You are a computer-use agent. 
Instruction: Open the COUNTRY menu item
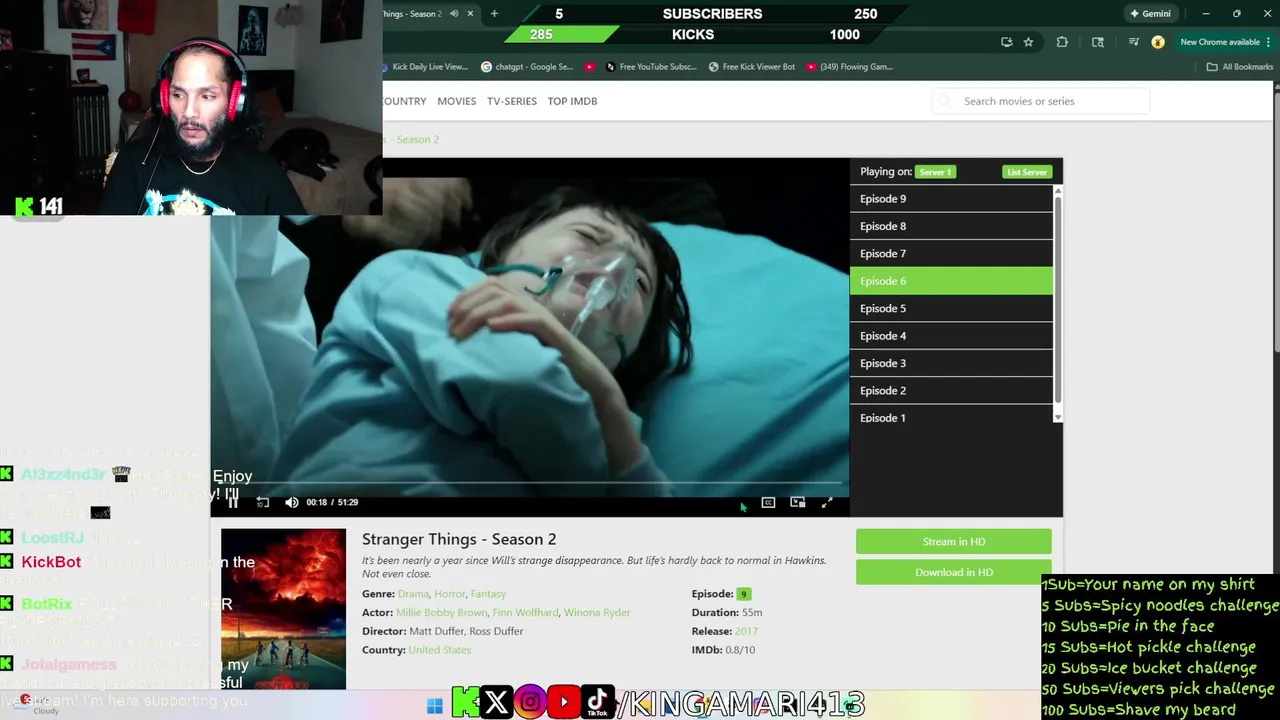(404, 101)
